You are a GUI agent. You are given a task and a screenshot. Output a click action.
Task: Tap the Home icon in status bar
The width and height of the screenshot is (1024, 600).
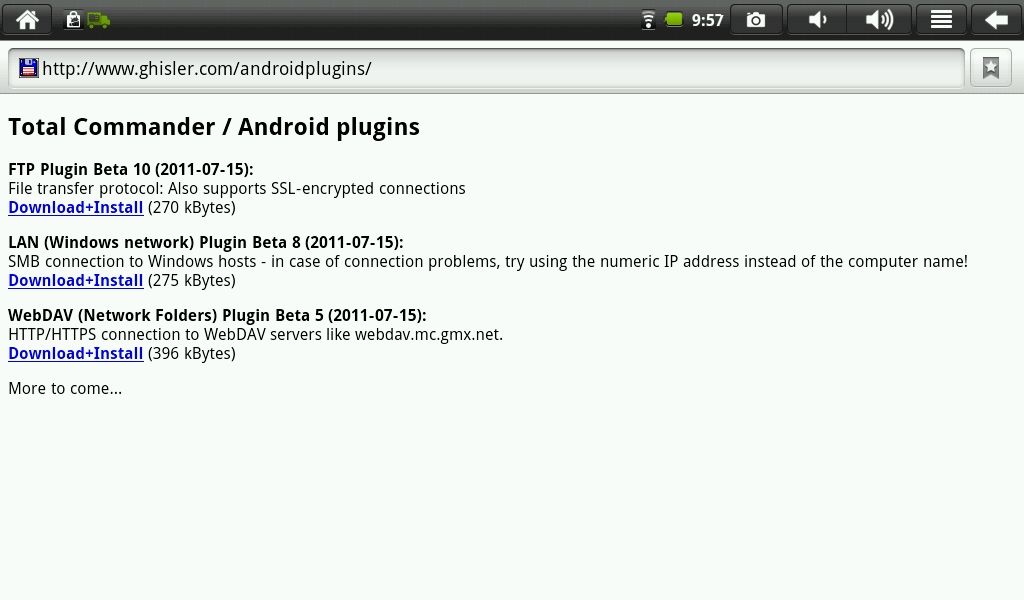pyautogui.click(x=27, y=20)
